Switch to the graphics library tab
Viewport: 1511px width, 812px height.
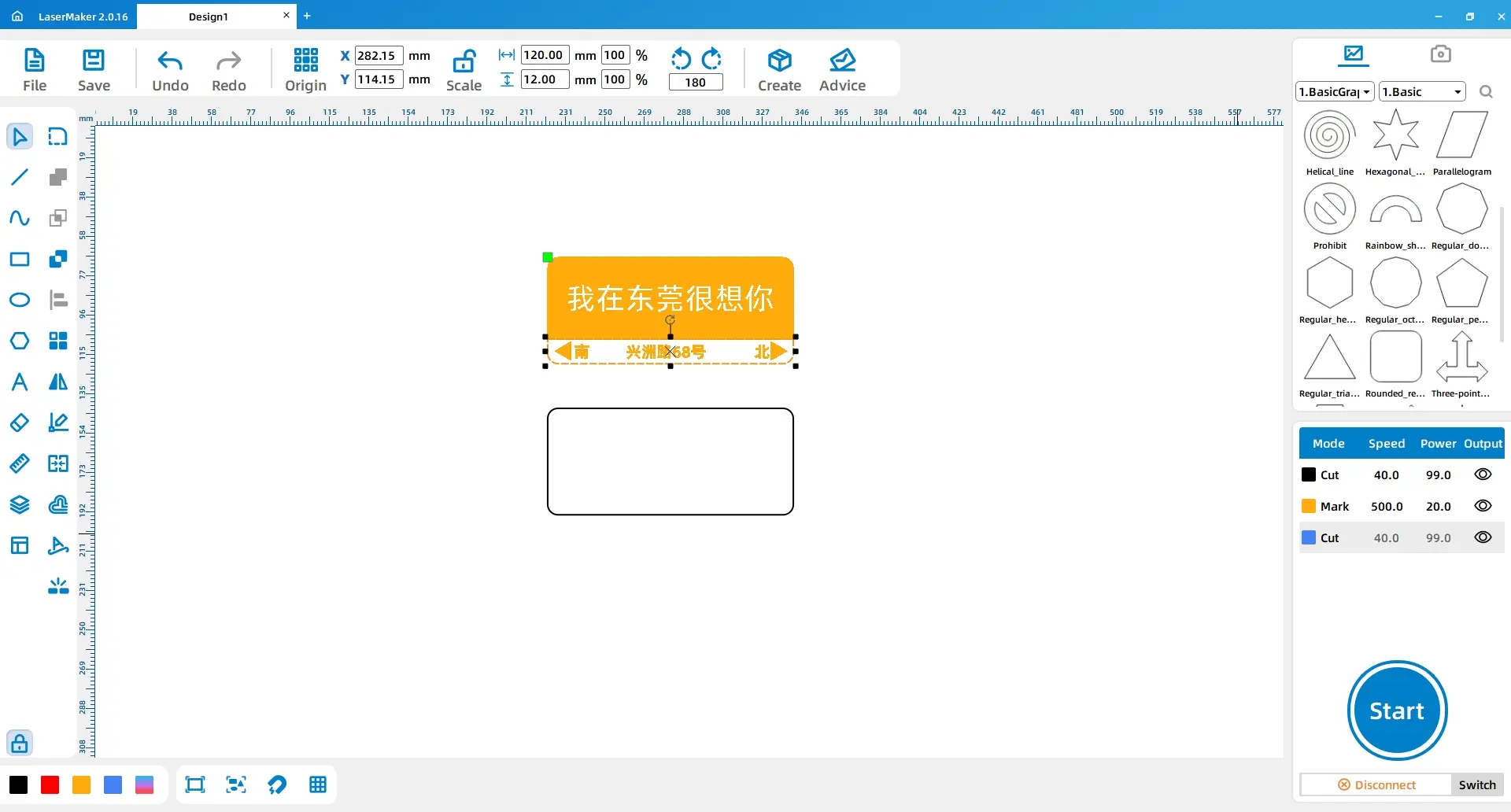point(1354,54)
